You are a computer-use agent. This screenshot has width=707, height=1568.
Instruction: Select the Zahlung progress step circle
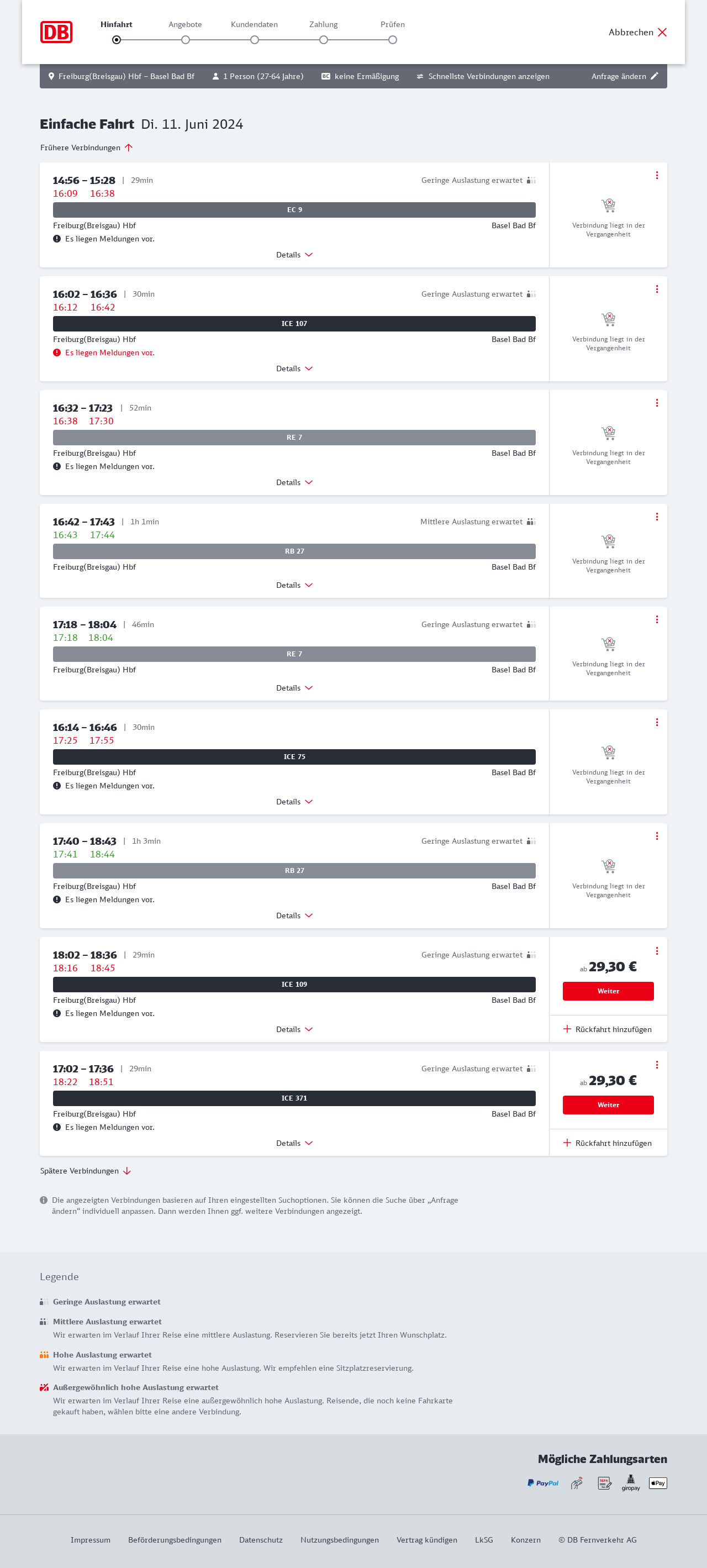pos(324,40)
